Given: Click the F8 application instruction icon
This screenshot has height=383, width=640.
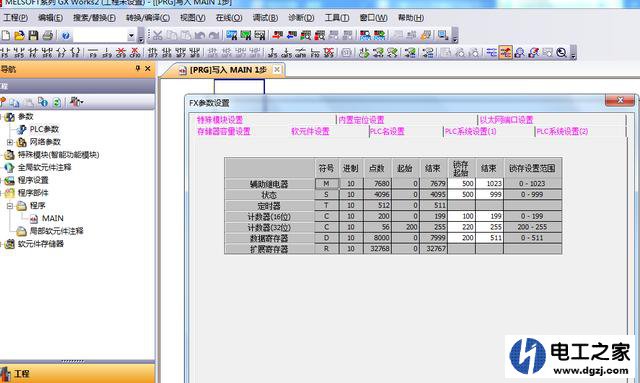Looking at the screenshot, I should [75, 53].
